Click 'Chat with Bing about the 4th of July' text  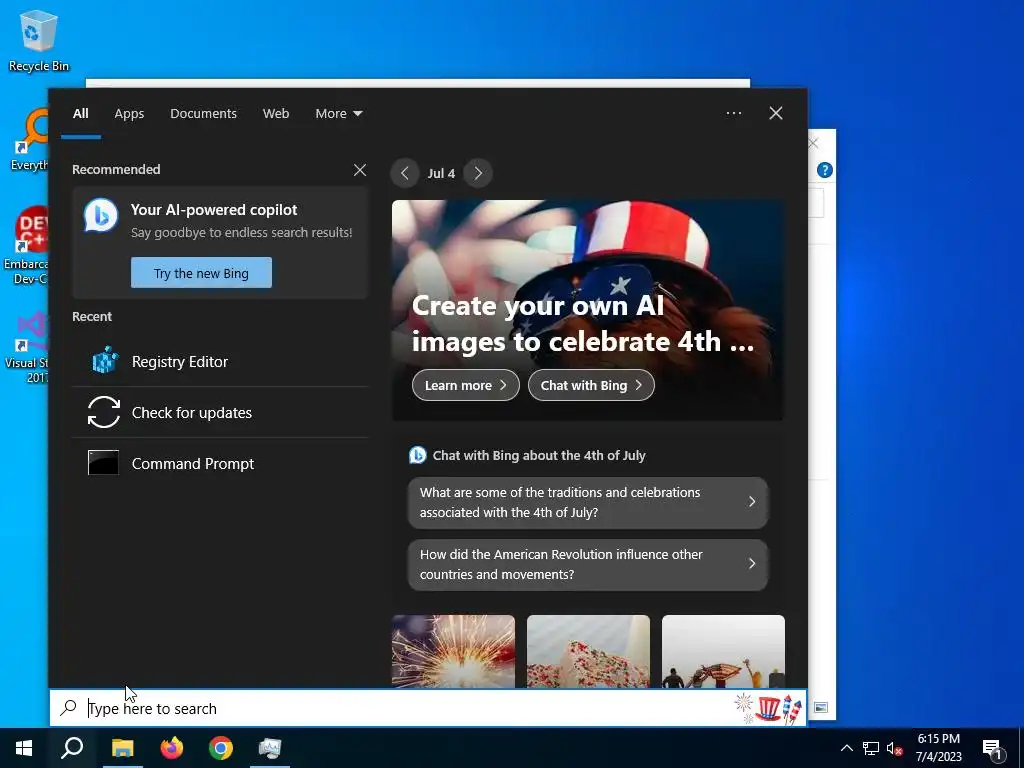pos(539,455)
